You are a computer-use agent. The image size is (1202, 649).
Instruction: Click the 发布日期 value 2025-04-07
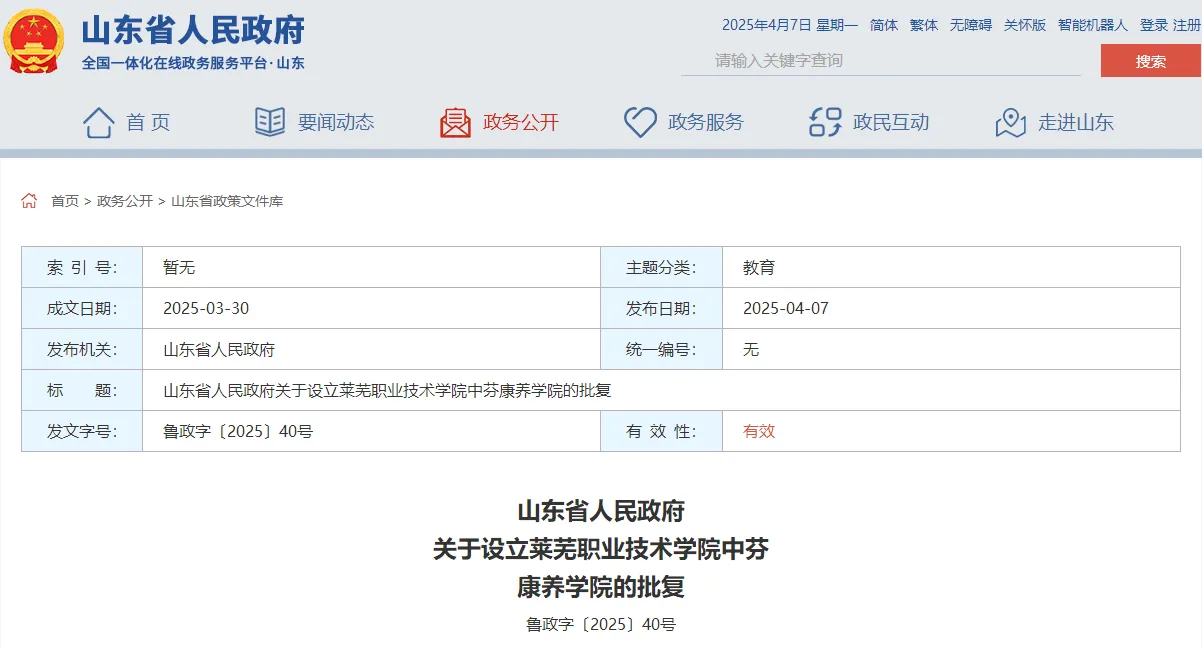pyautogui.click(x=786, y=309)
